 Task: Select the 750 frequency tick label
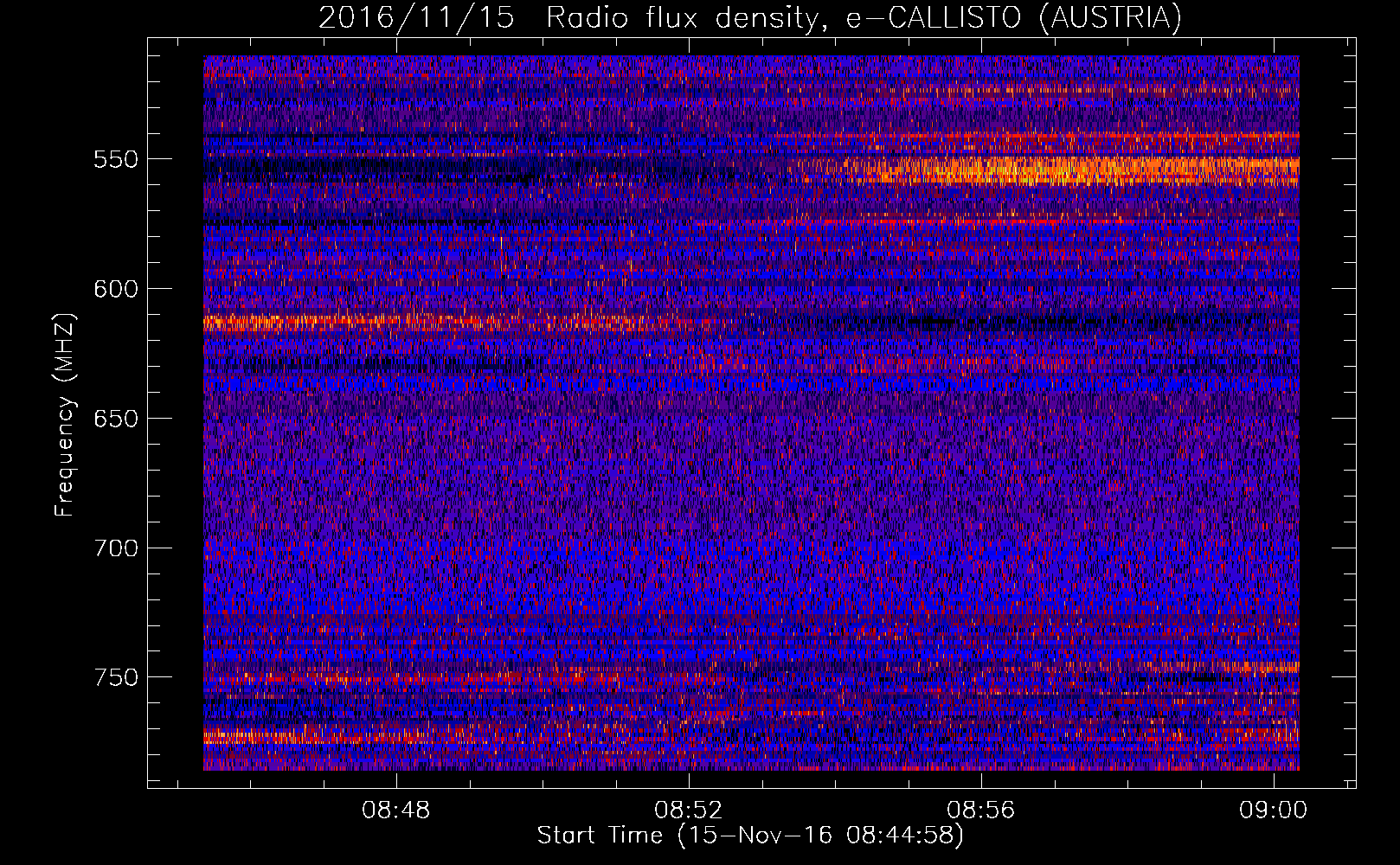[x=116, y=677]
